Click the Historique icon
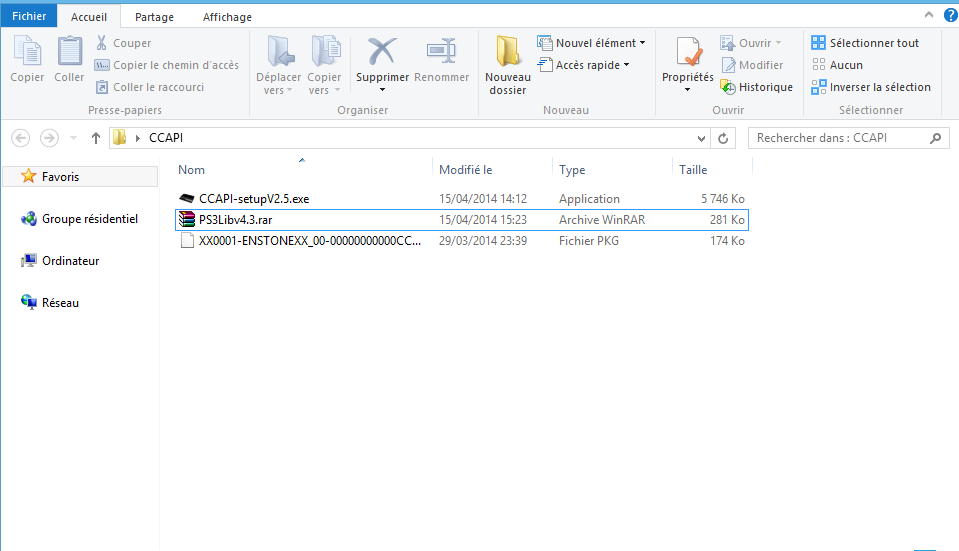 coord(728,87)
